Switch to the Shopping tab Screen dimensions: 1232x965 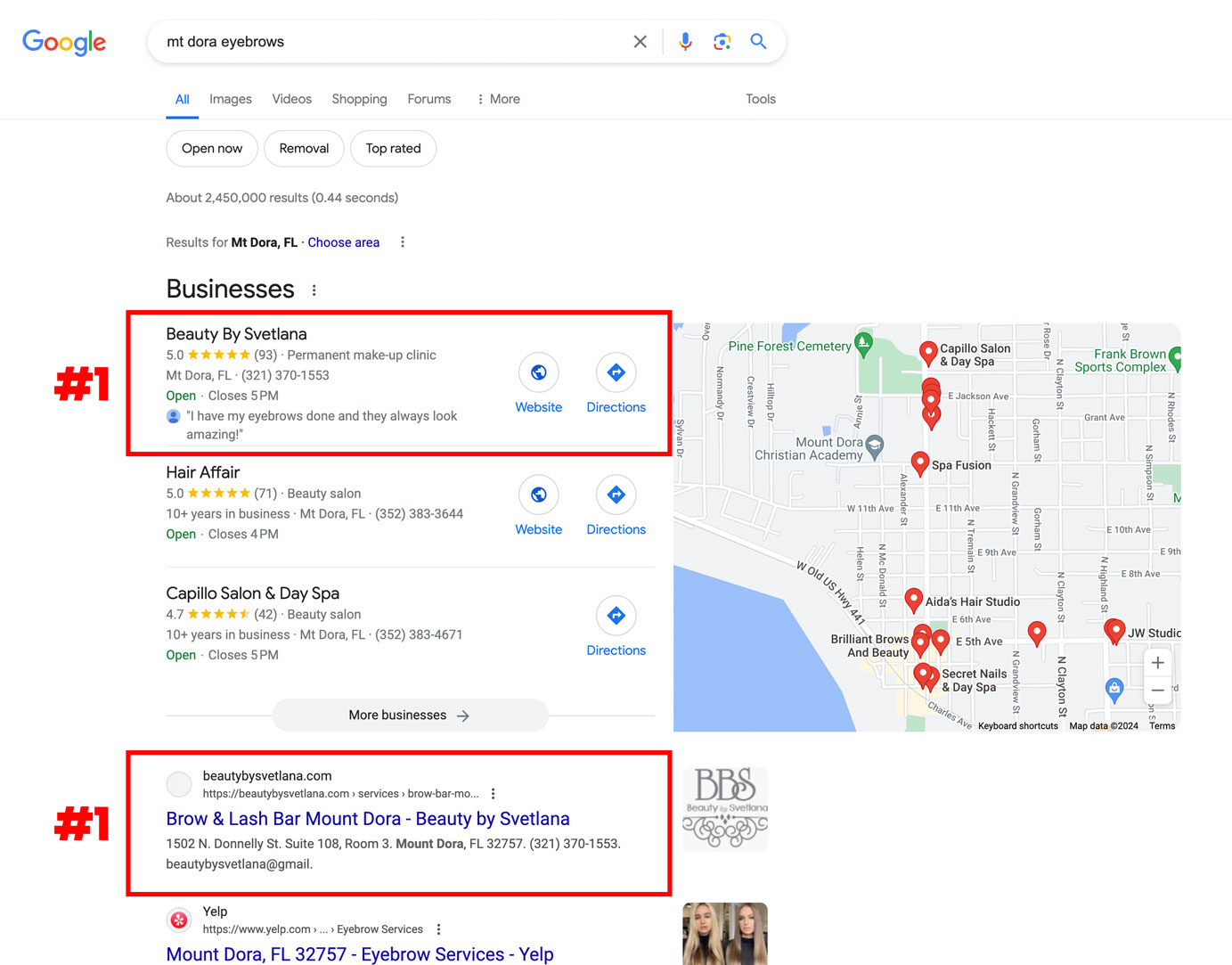coord(359,99)
